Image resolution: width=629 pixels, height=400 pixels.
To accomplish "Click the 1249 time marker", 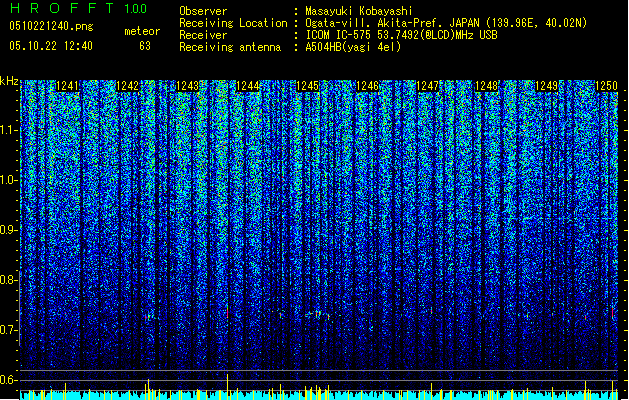I will click(546, 86).
